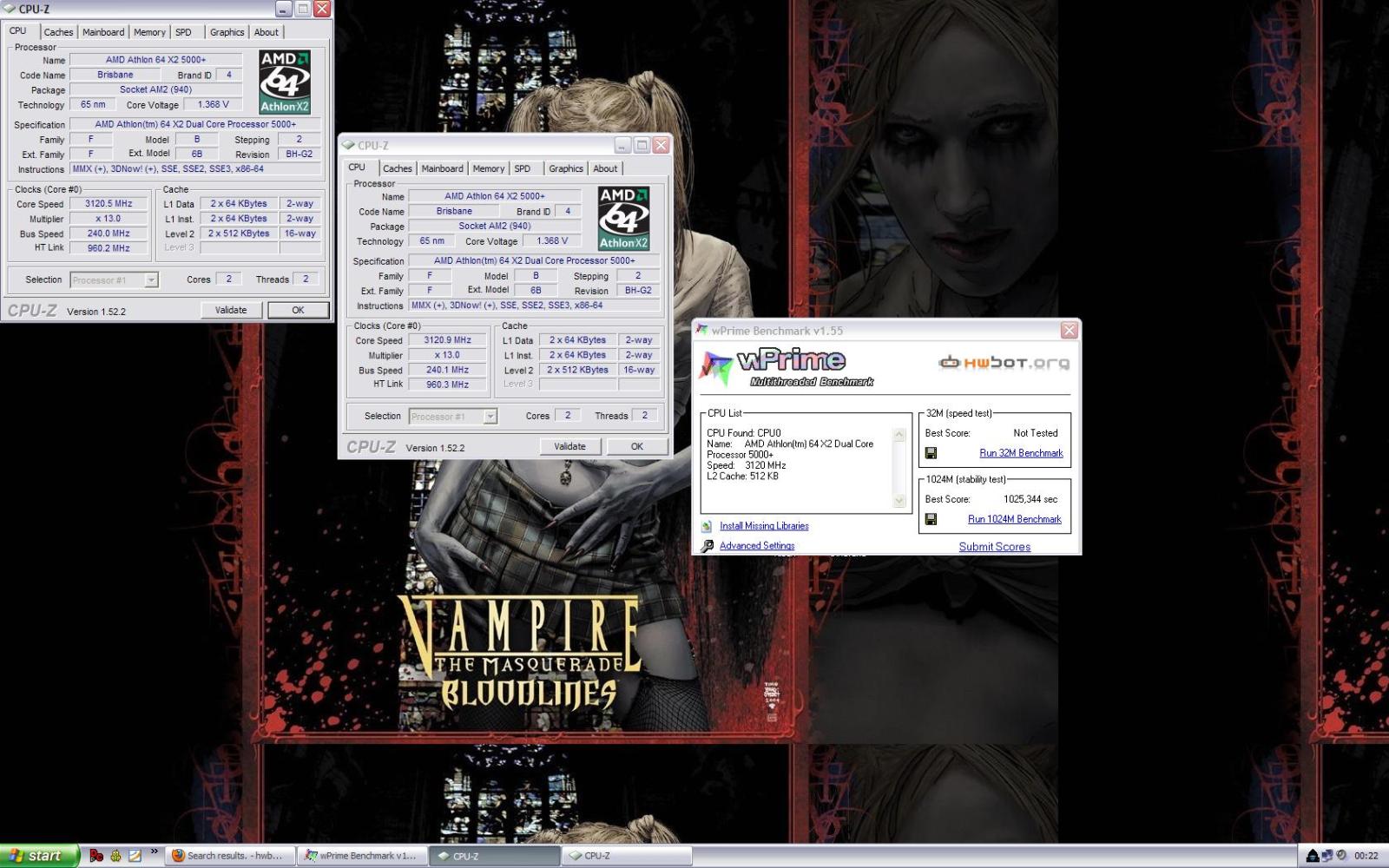Open Memory tab in the 3120.5 MHz CPU-Z window
The image size is (1389, 868).
[149, 32]
